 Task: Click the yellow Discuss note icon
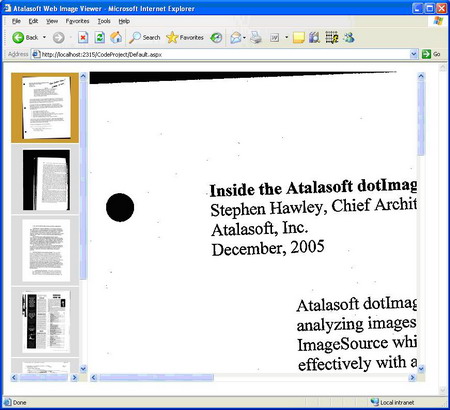(298, 38)
